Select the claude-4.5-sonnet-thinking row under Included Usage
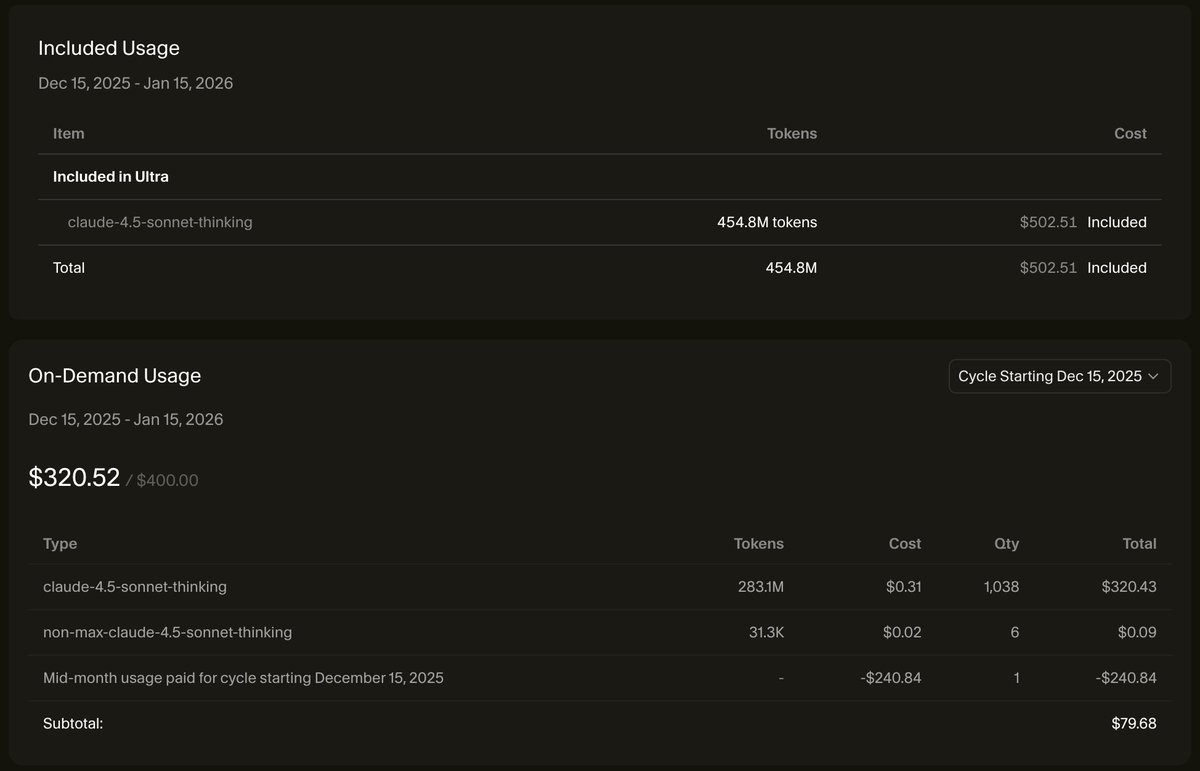This screenshot has width=1200, height=771. coord(160,222)
